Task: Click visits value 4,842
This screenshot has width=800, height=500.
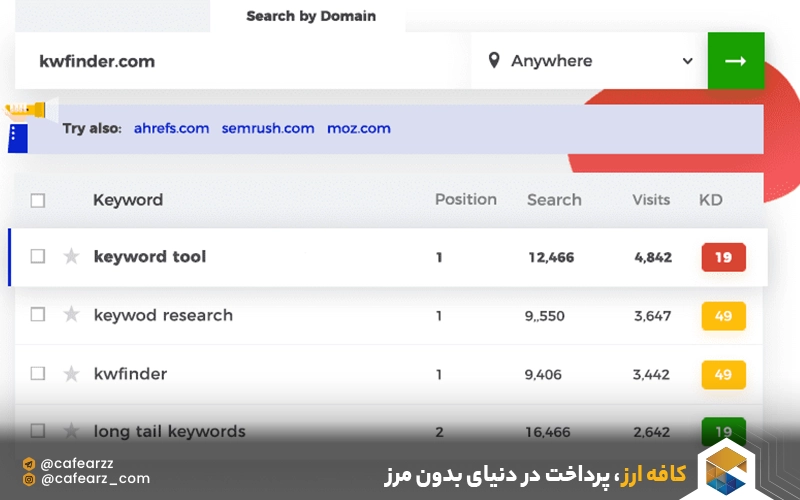Action: [x=653, y=257]
